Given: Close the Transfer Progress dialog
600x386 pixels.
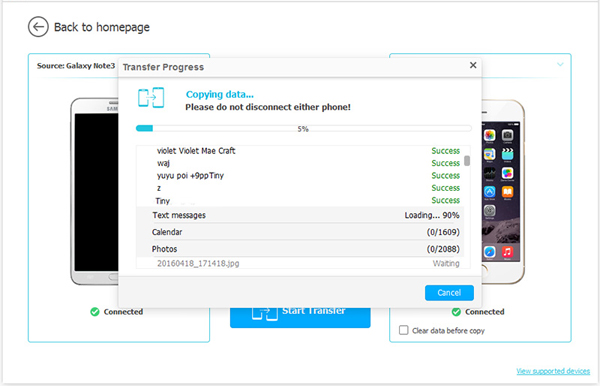Looking at the screenshot, I should click(x=473, y=65).
